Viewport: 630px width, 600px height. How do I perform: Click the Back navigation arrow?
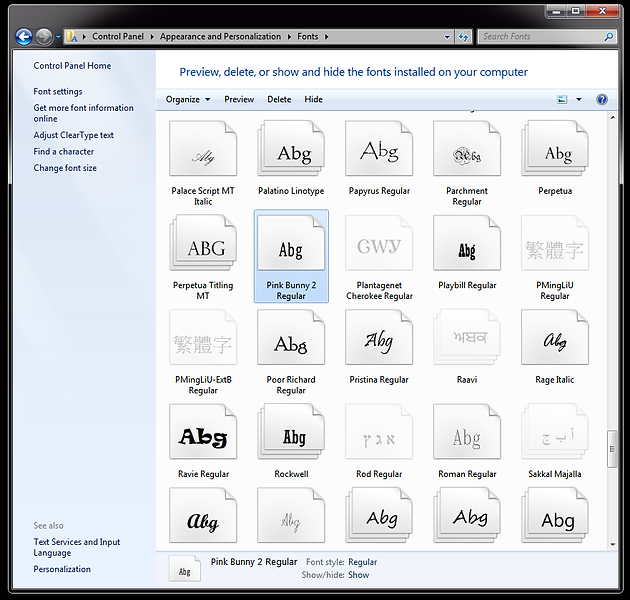coord(24,37)
